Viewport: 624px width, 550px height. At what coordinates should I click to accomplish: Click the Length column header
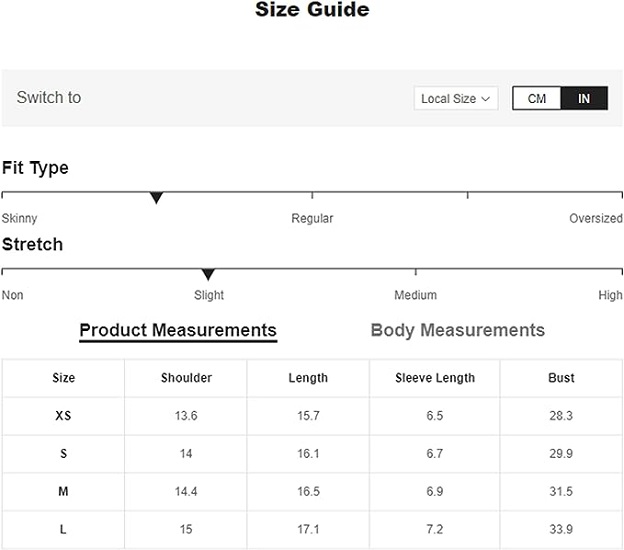click(308, 378)
